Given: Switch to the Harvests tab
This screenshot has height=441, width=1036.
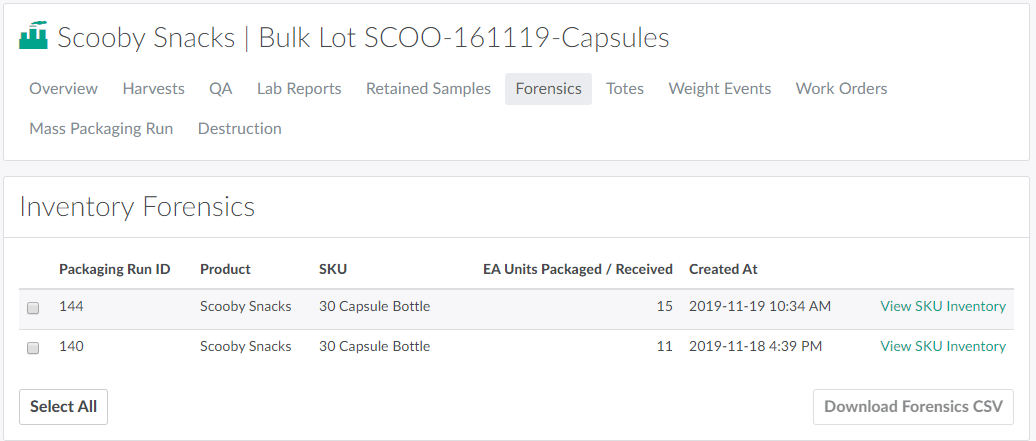Looking at the screenshot, I should [153, 89].
